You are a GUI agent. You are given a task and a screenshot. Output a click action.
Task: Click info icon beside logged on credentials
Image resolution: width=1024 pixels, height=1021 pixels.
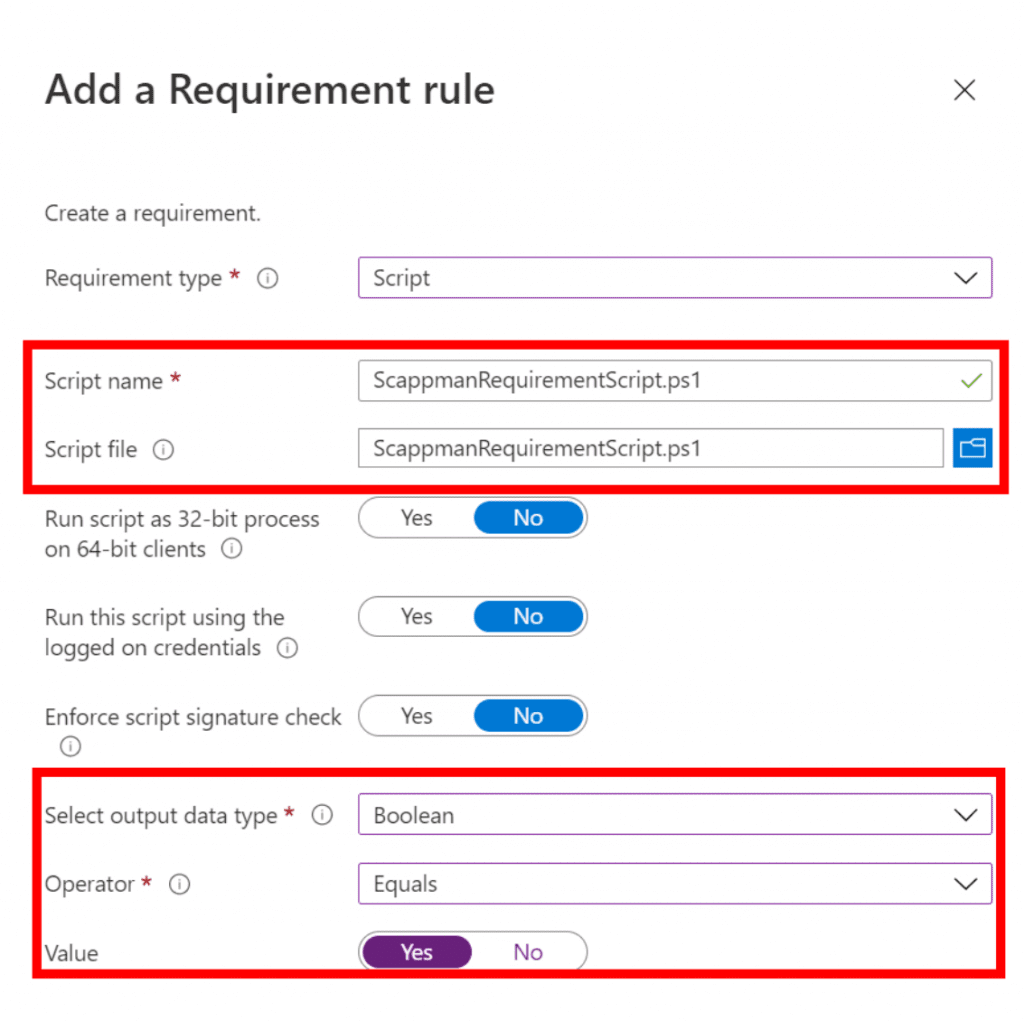(287, 648)
